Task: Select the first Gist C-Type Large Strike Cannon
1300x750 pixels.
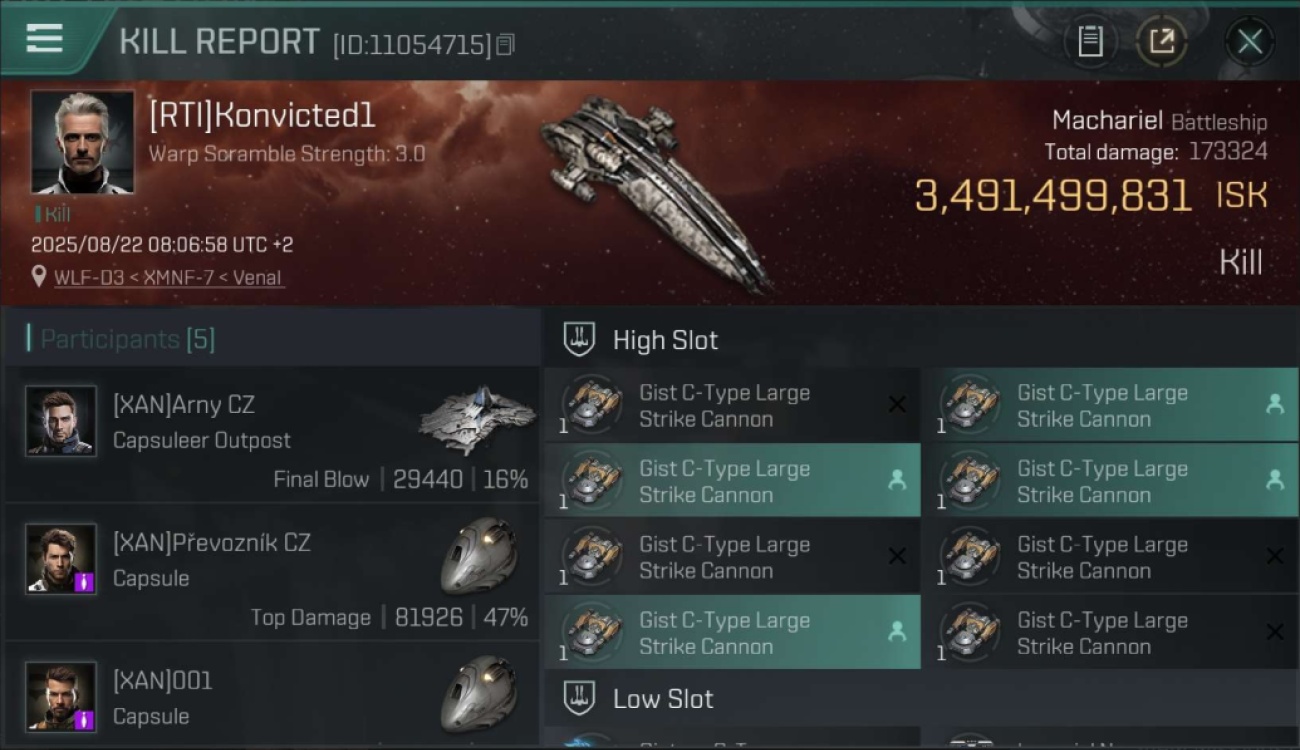Action: (732, 405)
